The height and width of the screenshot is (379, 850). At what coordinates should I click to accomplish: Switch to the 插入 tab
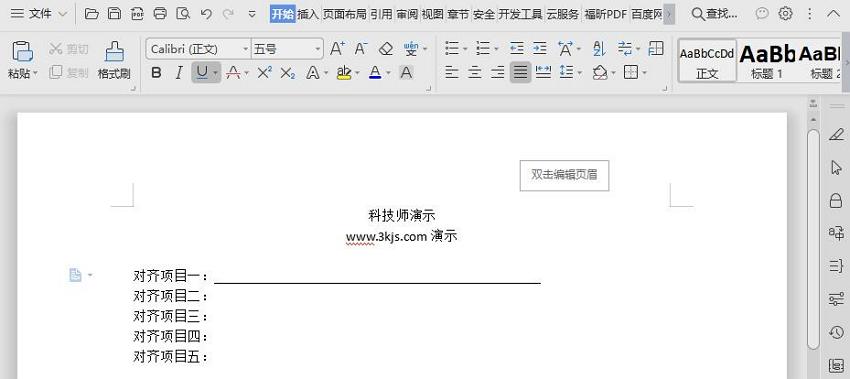(x=308, y=15)
